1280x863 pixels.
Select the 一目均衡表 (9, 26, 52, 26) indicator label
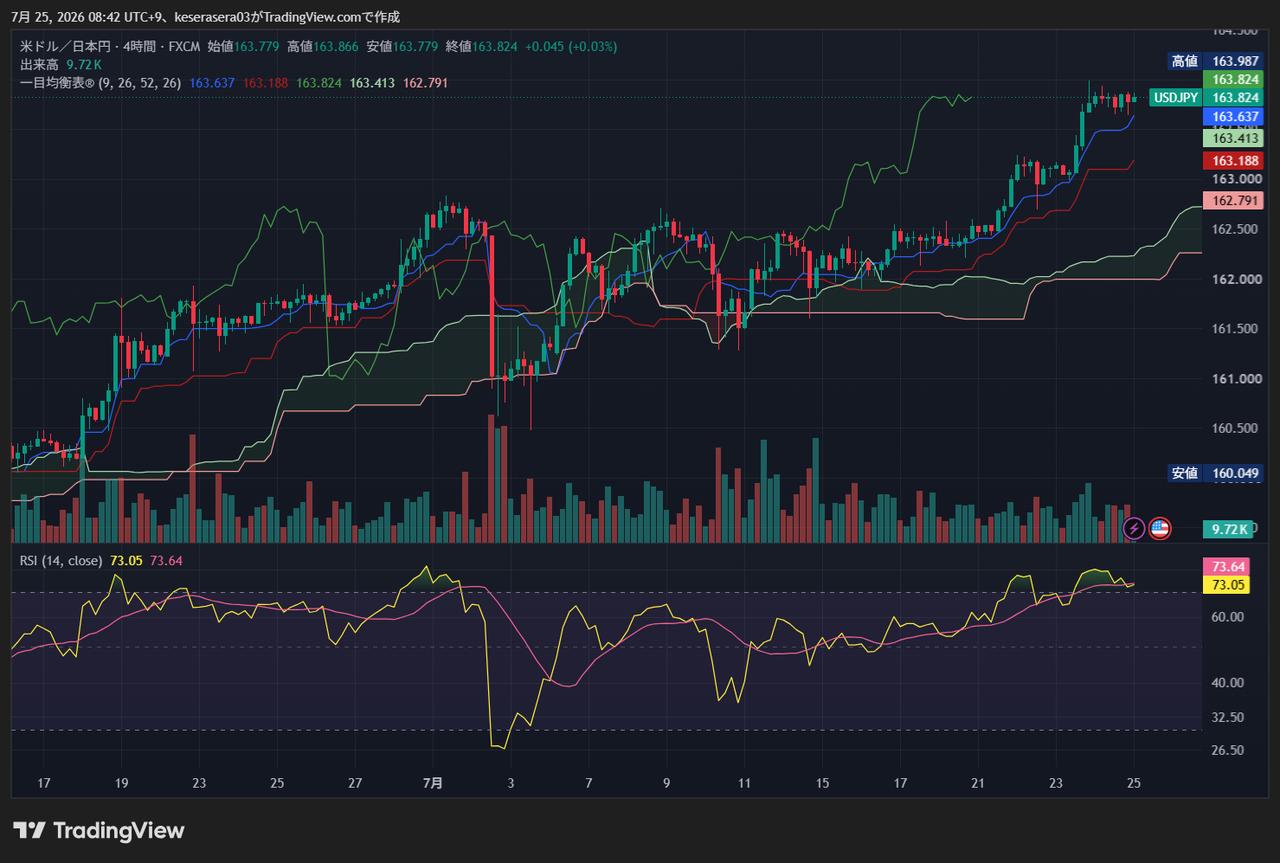tap(100, 83)
